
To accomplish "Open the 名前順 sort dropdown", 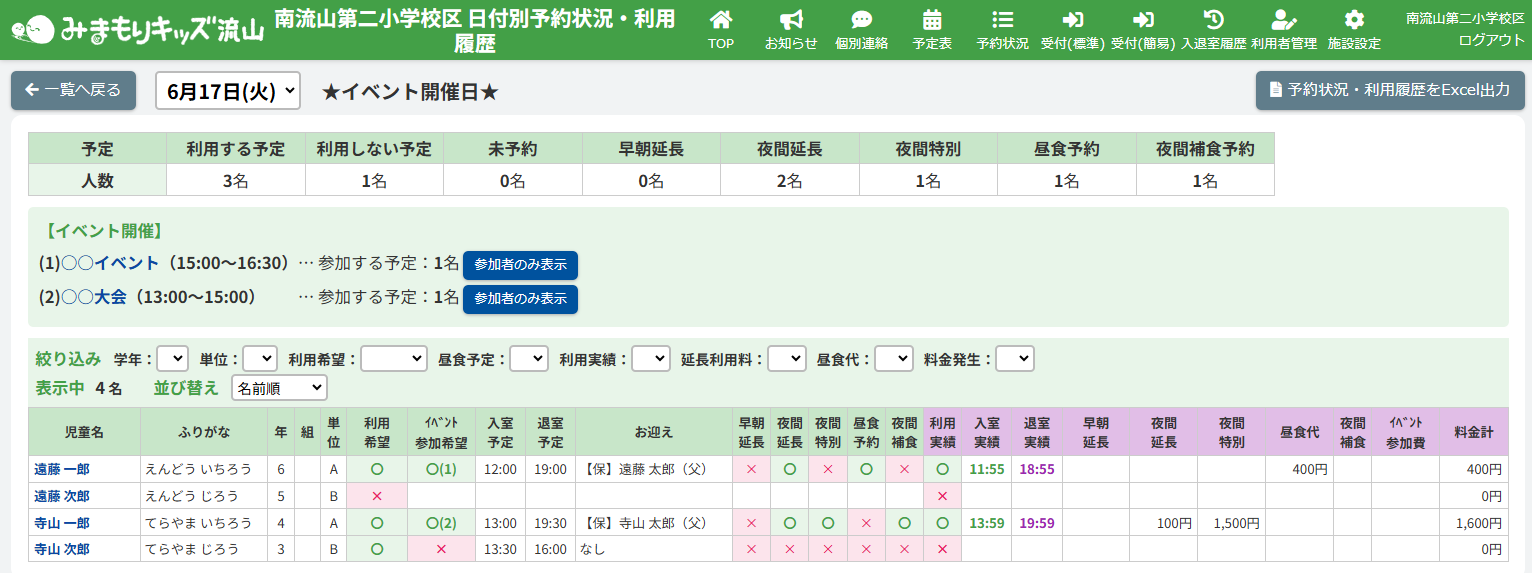I will (x=279, y=388).
